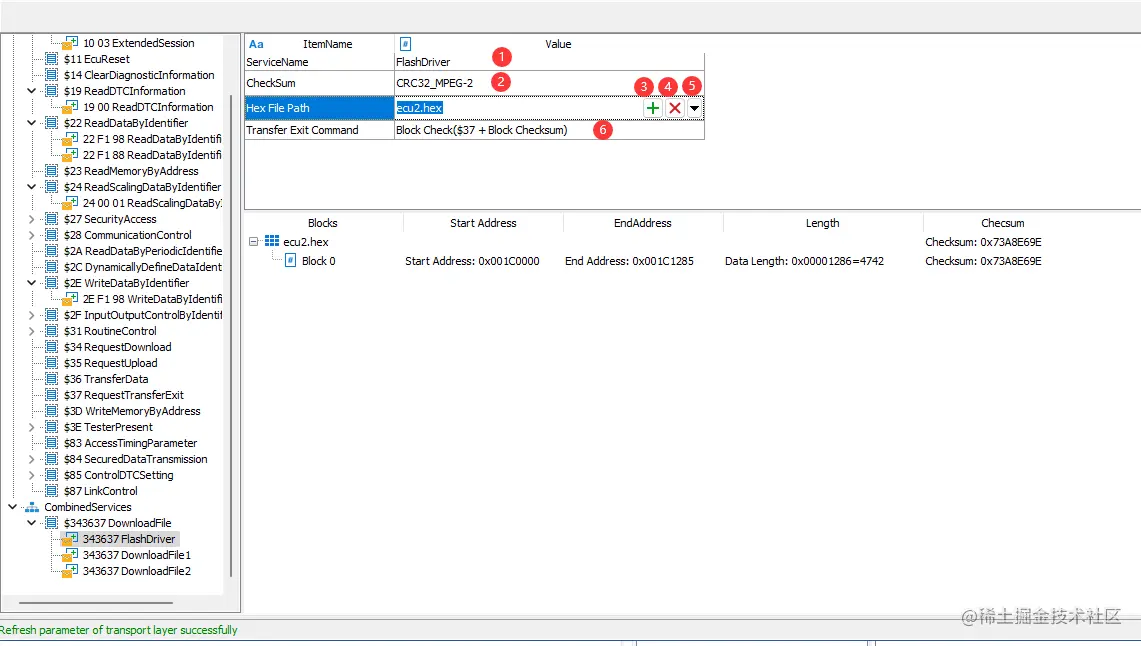The width and height of the screenshot is (1141, 646).
Task: Select the $11 EcuReset service icon
Action: coord(52,59)
